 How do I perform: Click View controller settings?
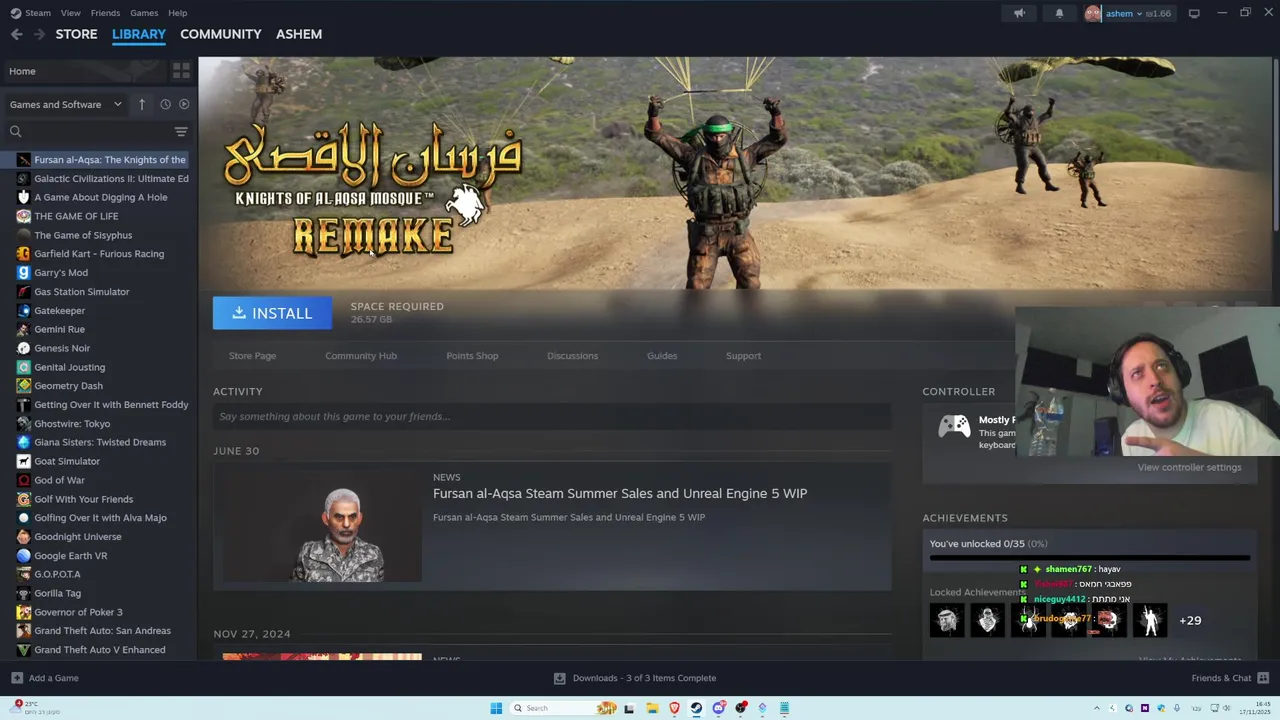point(1189,467)
